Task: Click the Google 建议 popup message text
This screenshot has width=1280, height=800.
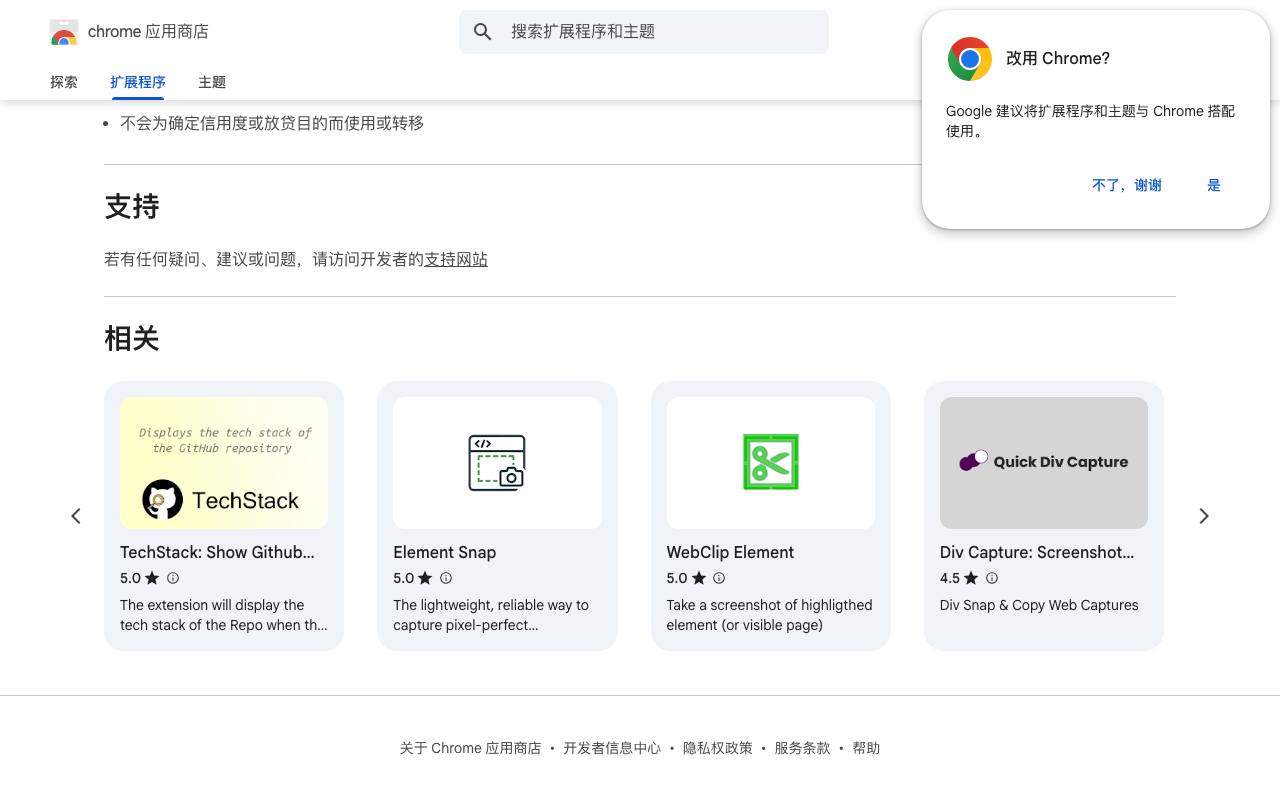Action: point(1091,121)
